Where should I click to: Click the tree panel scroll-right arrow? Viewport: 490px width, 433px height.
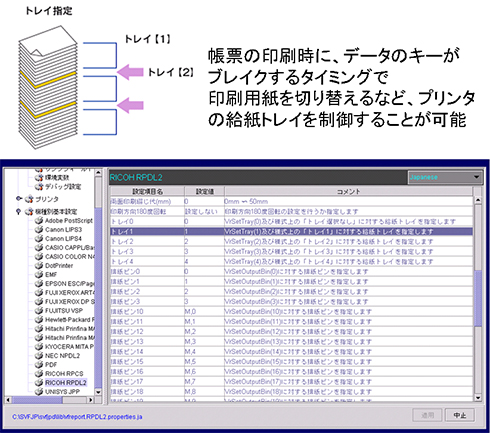tap(90, 399)
